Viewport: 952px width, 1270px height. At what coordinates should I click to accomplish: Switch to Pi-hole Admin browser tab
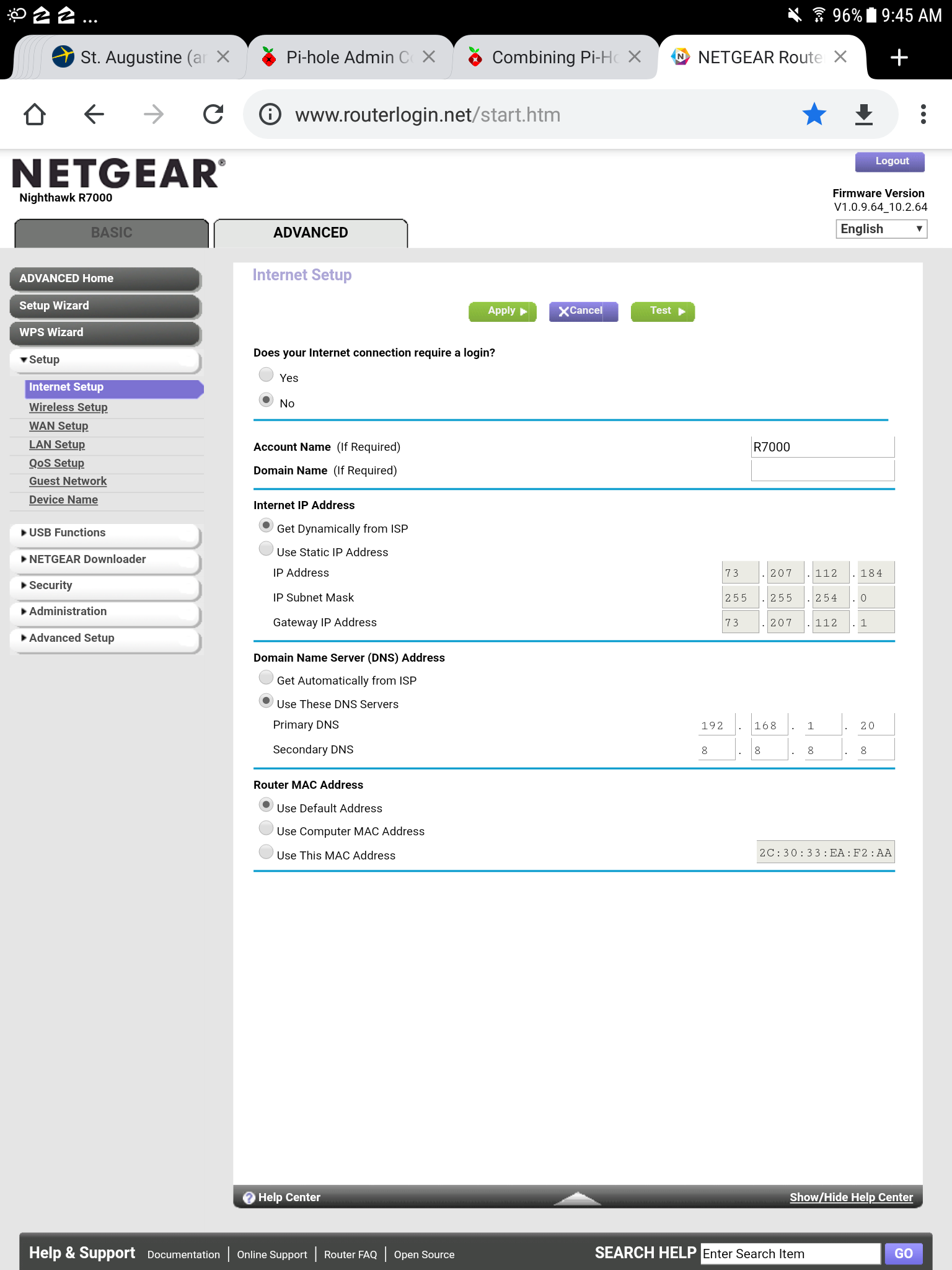(x=348, y=58)
